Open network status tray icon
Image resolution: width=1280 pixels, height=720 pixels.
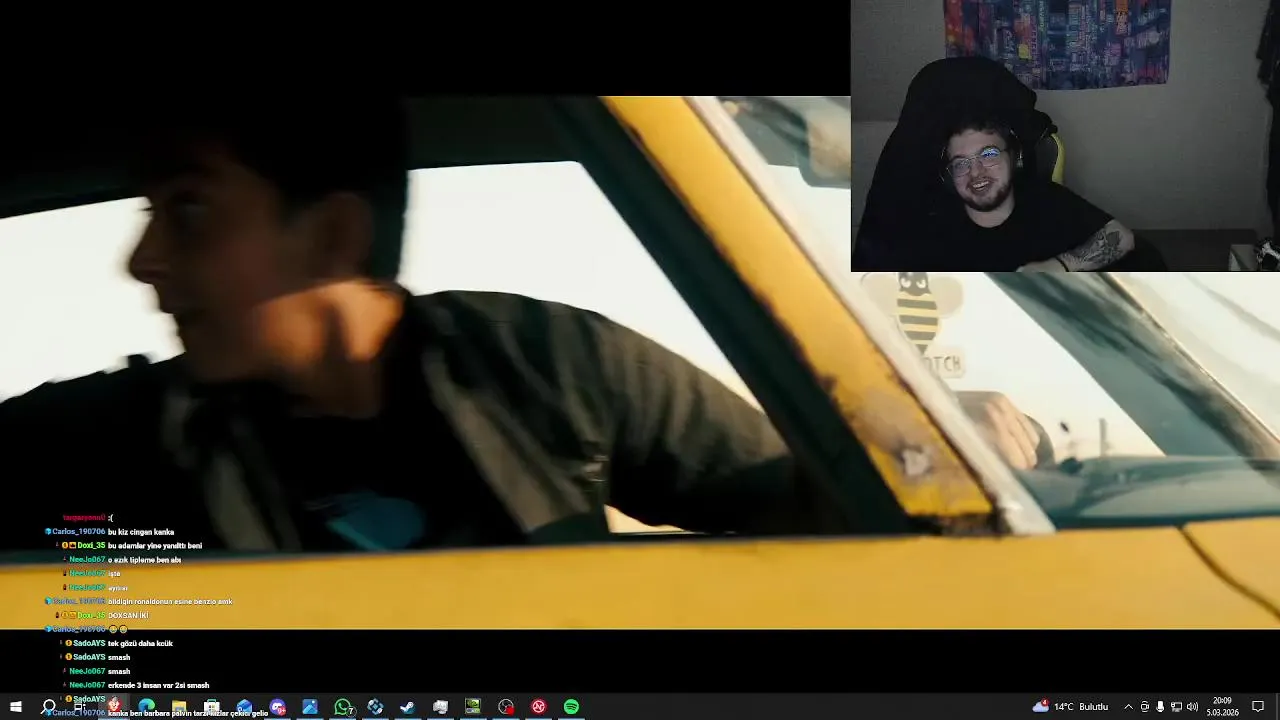1176,707
